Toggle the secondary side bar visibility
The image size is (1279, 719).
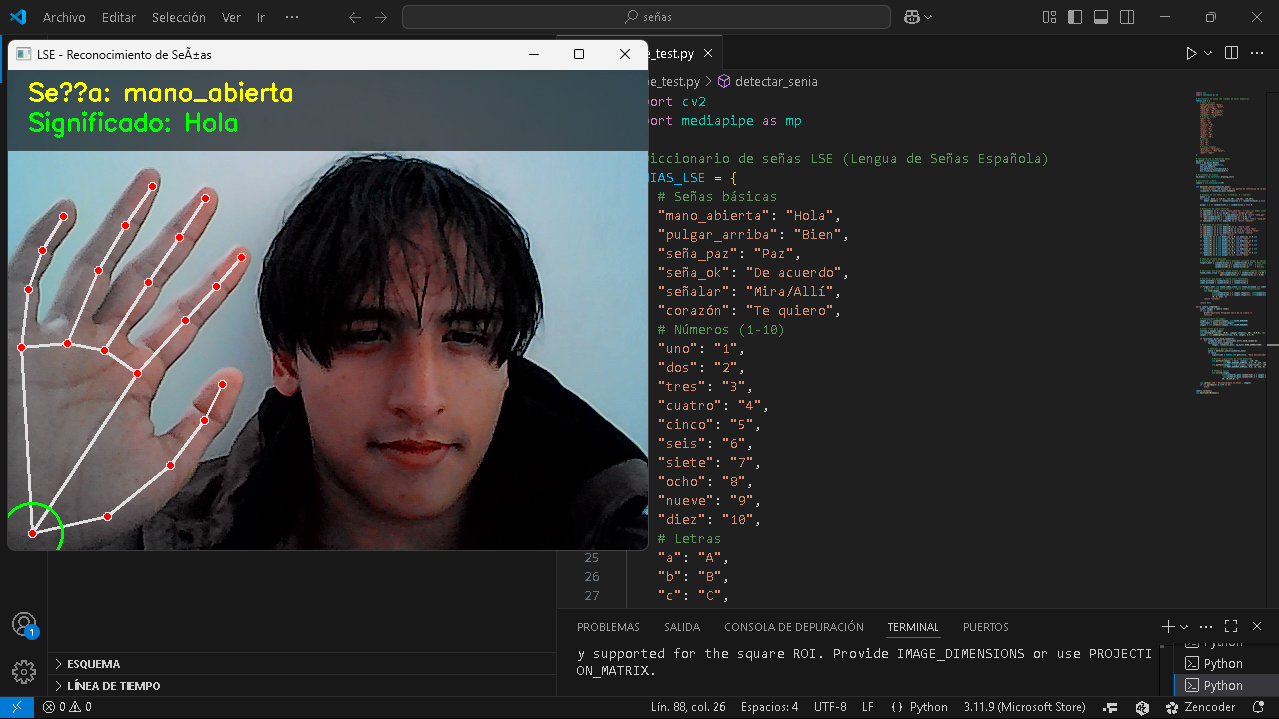pos(1127,17)
